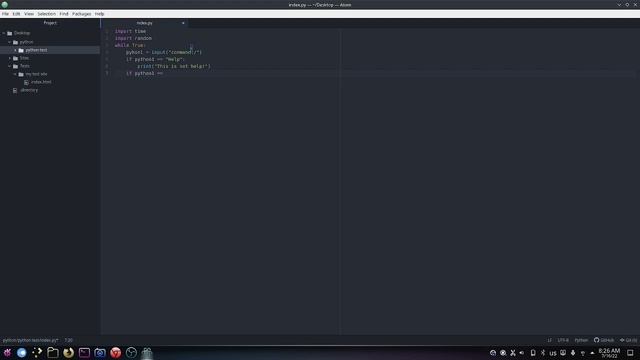Click the Atom logo in title bar
The image size is (640, 360).
click(5, 5)
